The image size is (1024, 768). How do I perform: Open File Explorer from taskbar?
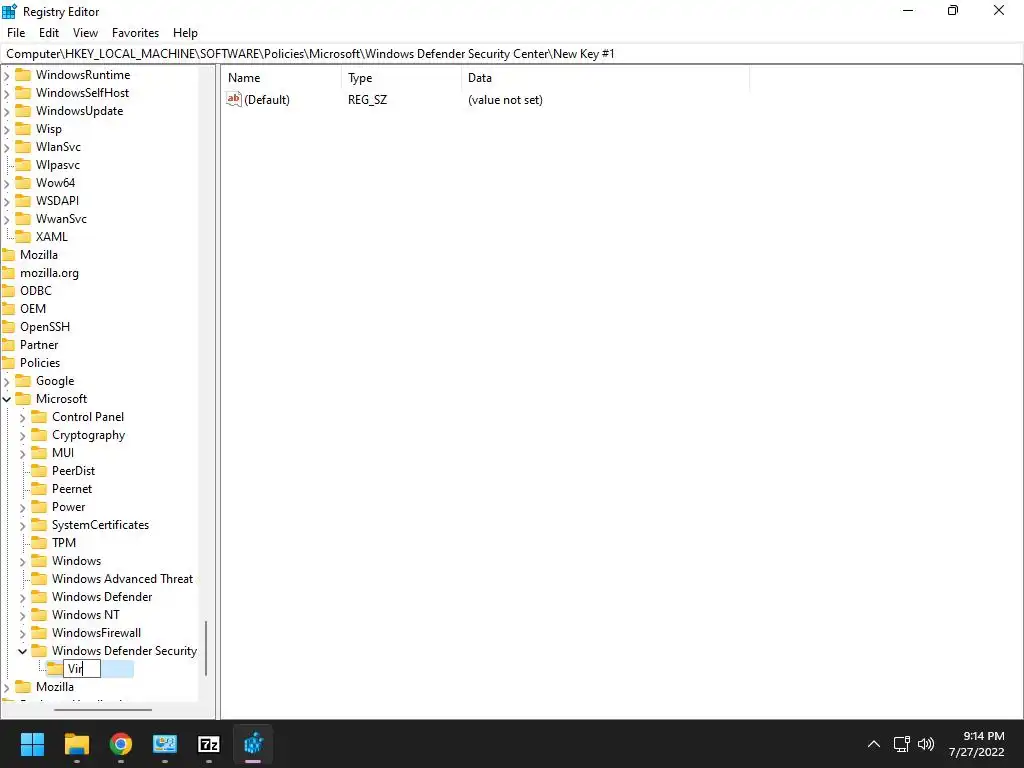[76, 744]
